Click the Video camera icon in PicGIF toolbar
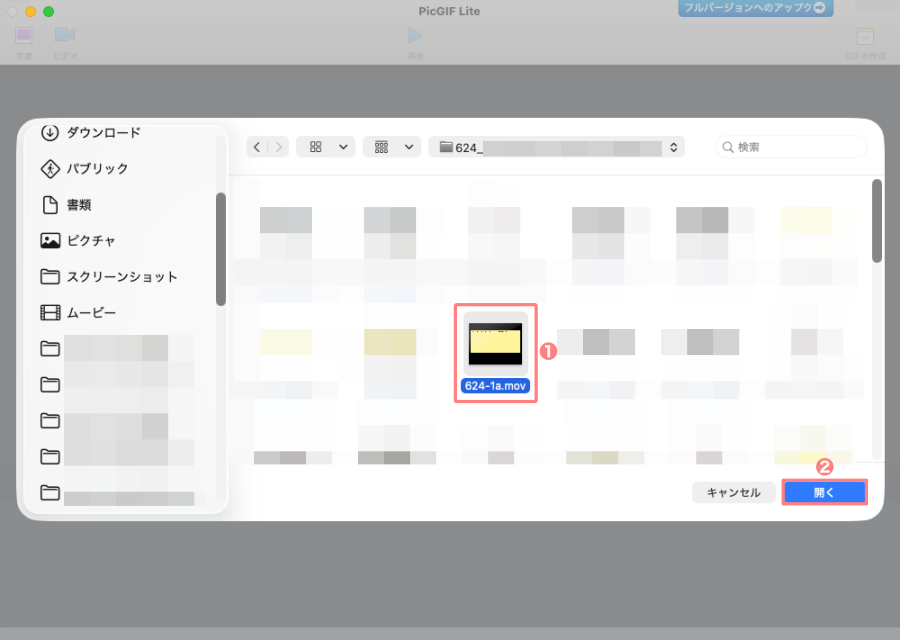Image resolution: width=900 pixels, height=640 pixels. tap(65, 37)
